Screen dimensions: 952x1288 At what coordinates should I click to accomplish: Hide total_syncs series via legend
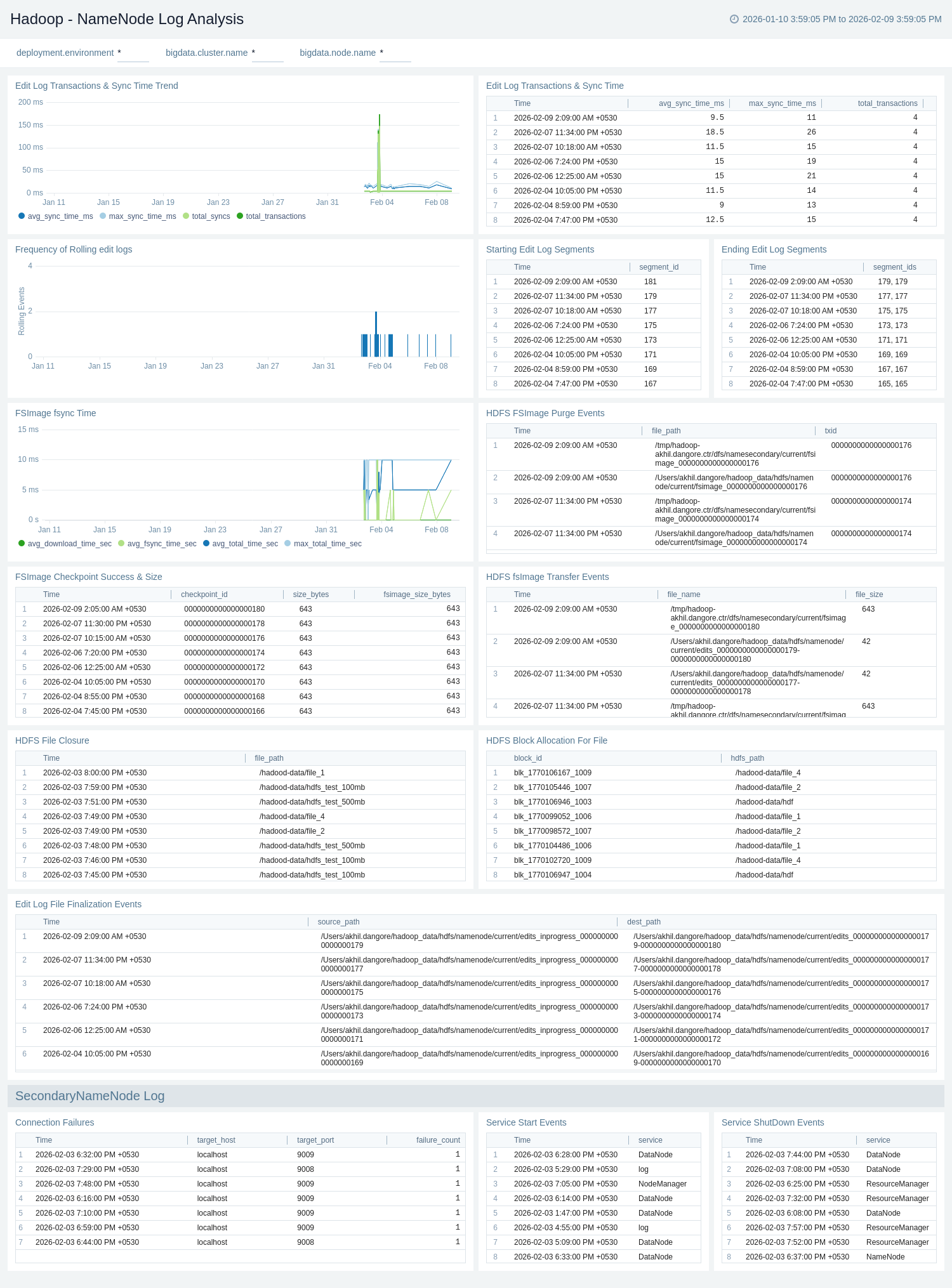pos(211,216)
